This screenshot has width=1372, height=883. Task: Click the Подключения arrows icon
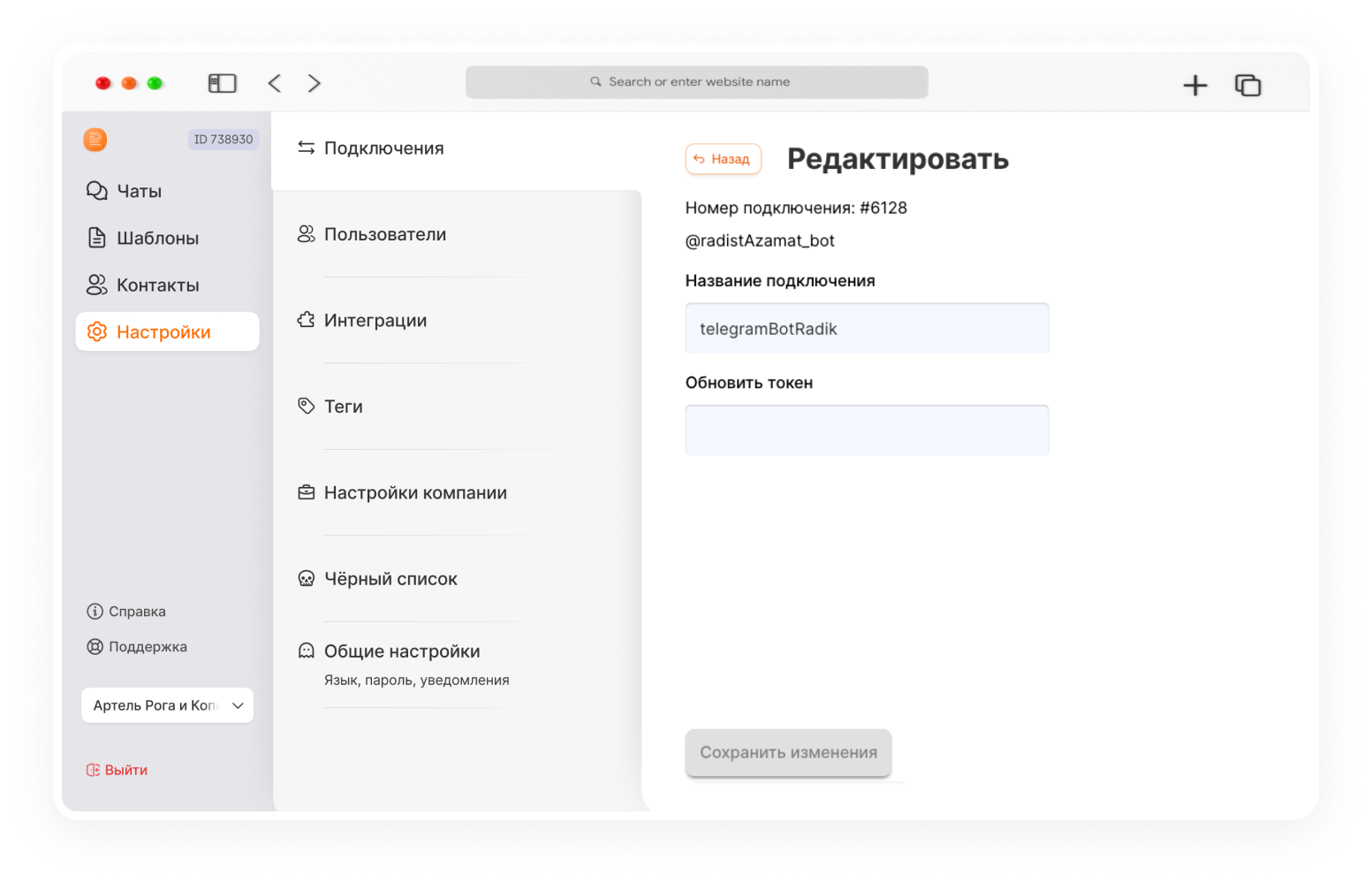(x=306, y=148)
